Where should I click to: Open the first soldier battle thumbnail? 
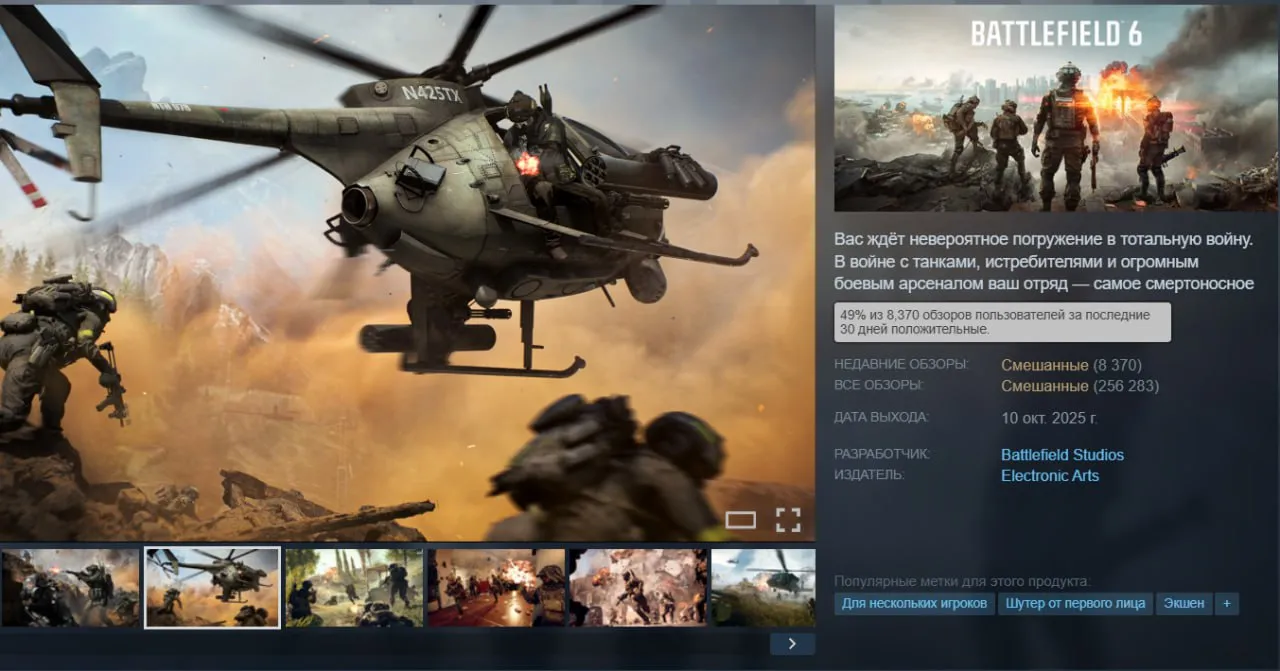click(x=70, y=588)
